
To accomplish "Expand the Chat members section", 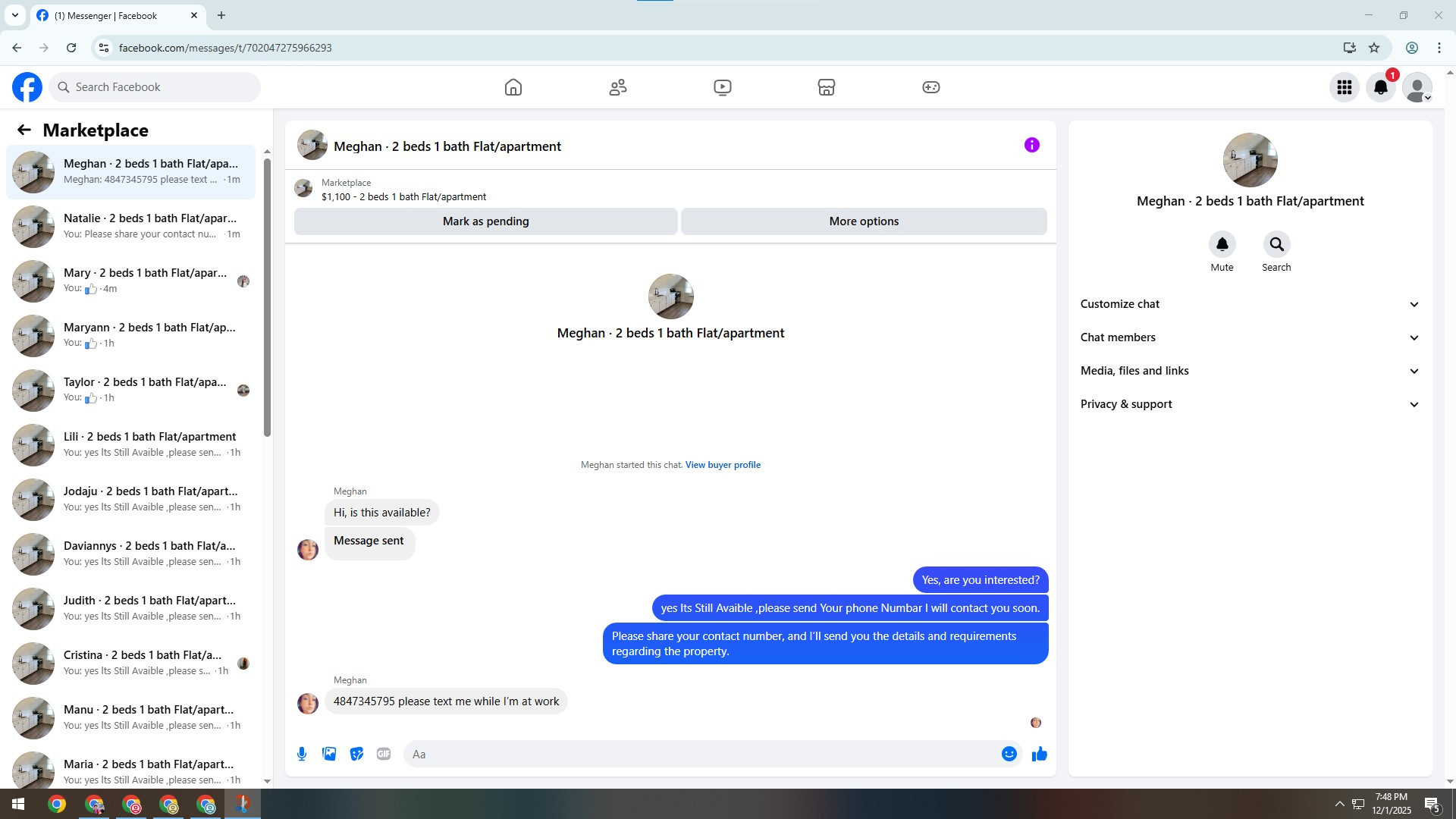I will coord(1250,337).
